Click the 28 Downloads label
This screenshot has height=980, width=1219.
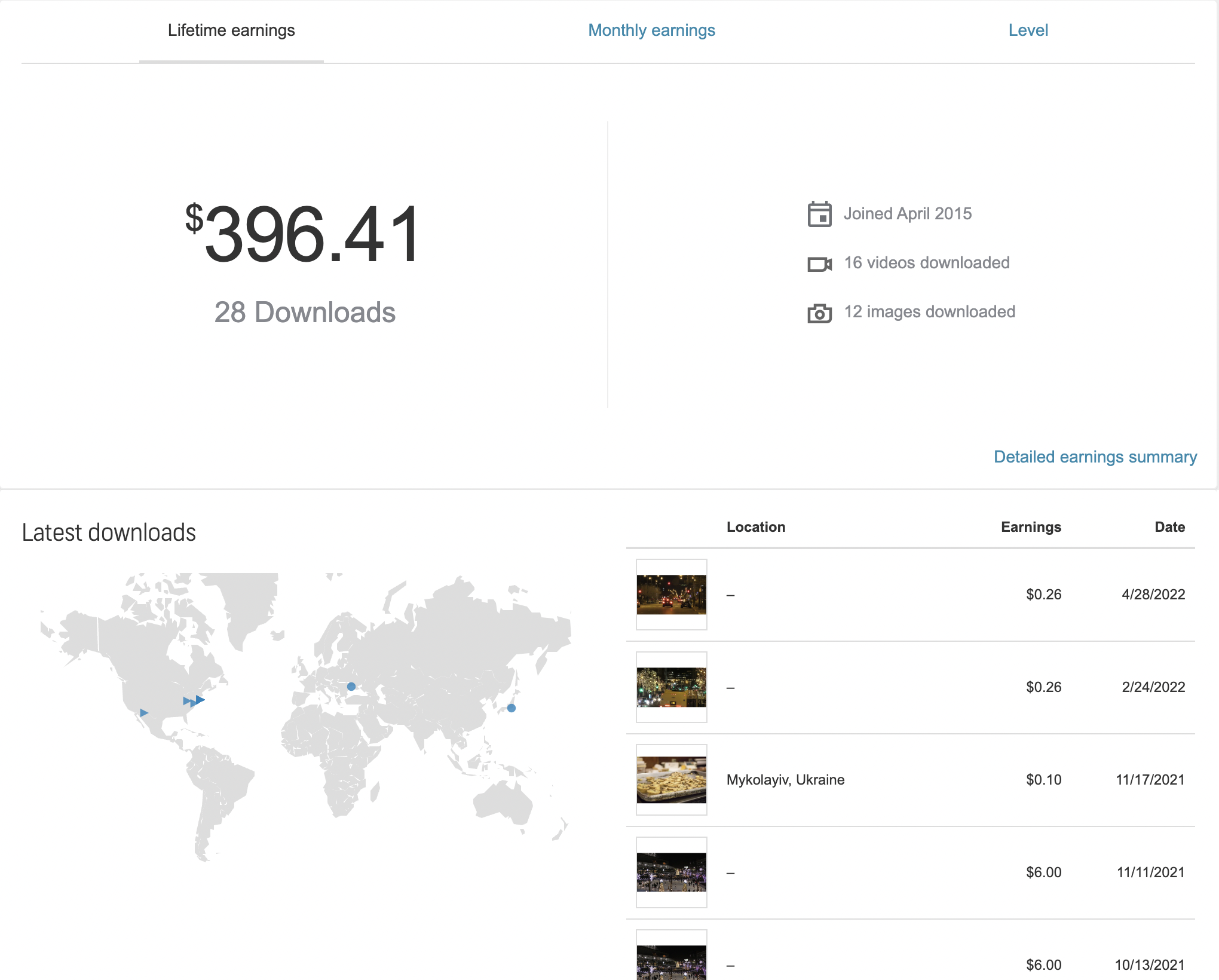click(x=305, y=313)
